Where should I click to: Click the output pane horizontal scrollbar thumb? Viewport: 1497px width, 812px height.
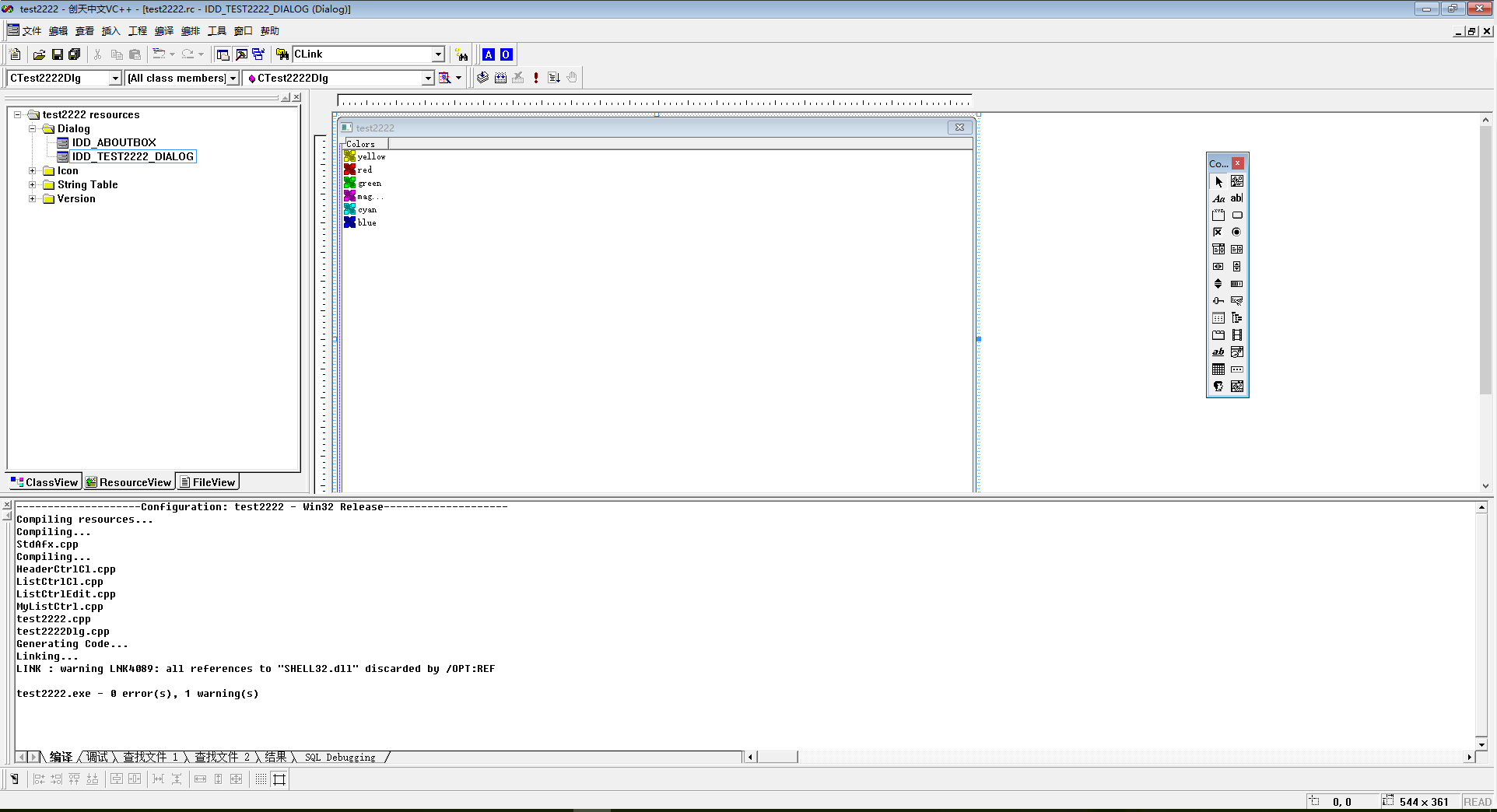(778, 757)
